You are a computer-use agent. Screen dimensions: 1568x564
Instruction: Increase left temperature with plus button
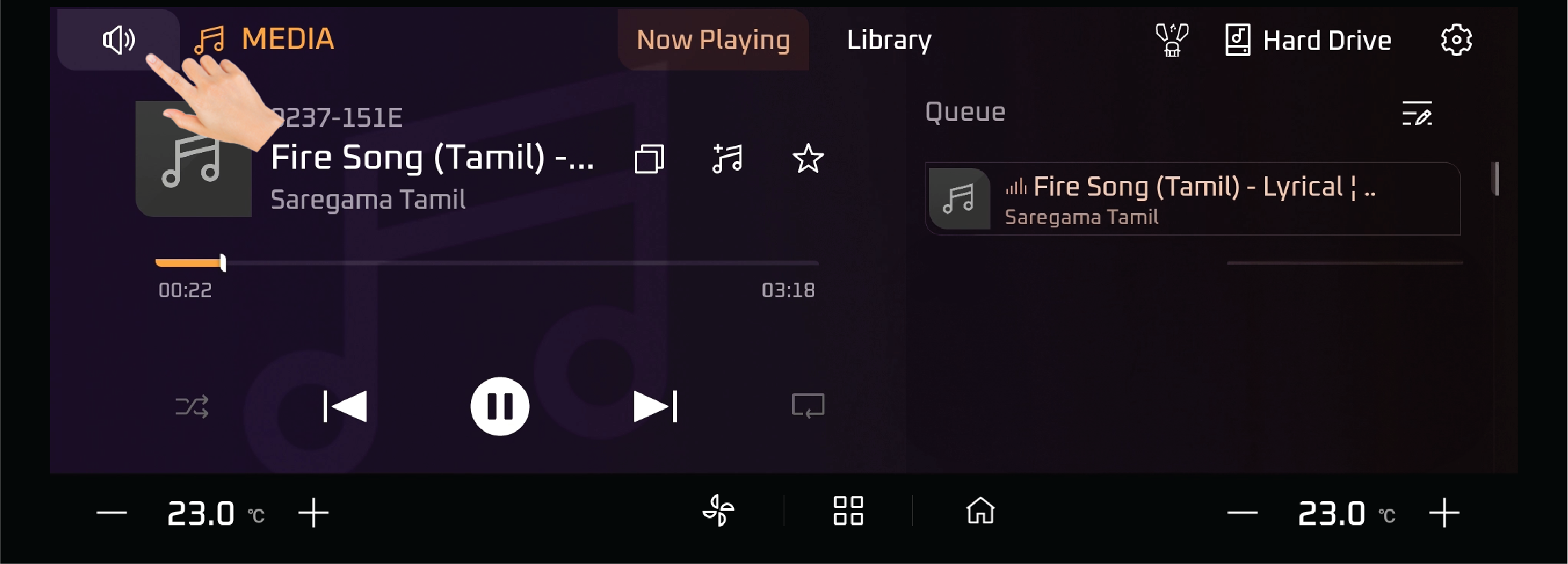pos(313,513)
